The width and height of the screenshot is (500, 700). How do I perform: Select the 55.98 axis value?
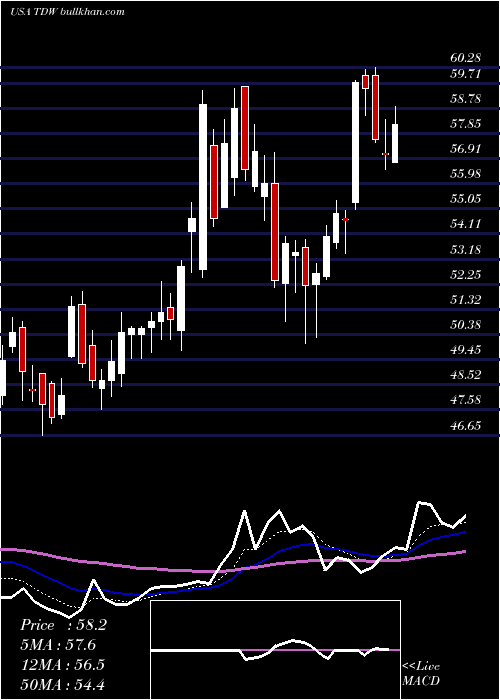[x=465, y=174]
